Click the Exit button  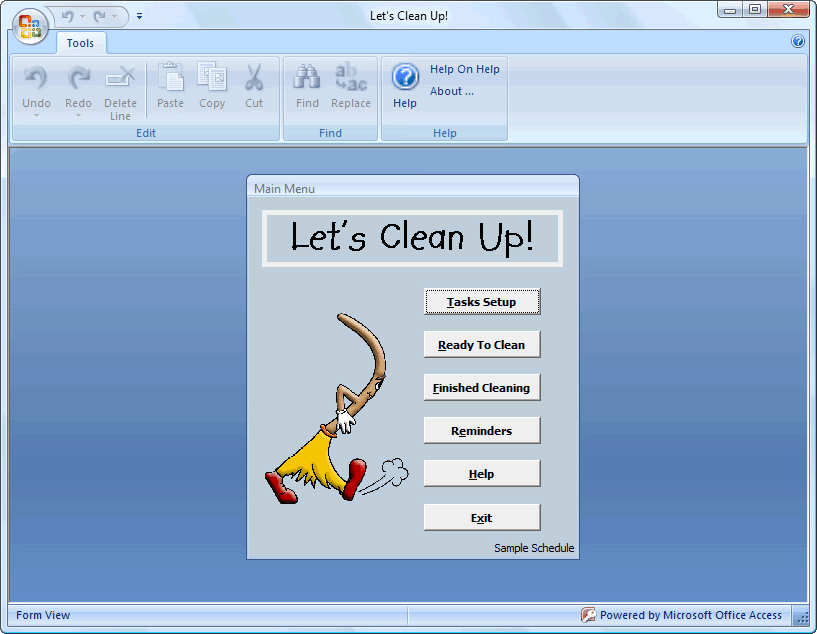pos(482,517)
